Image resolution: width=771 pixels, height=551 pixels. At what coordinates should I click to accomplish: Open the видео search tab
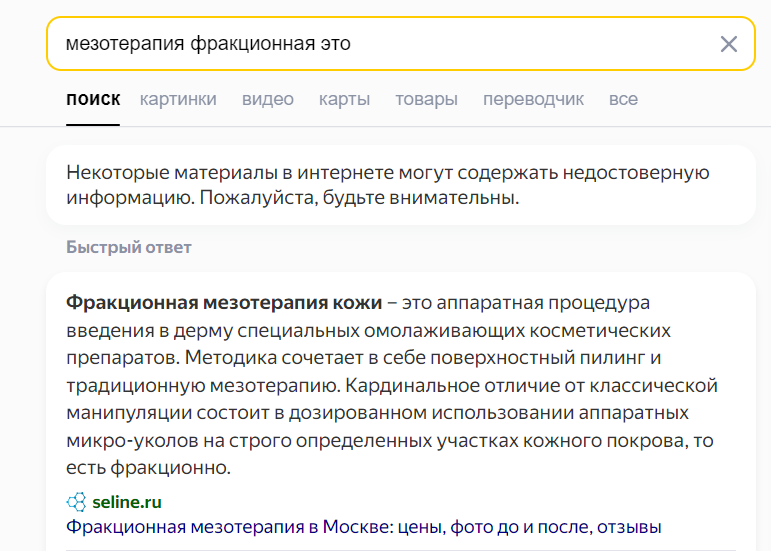267,99
